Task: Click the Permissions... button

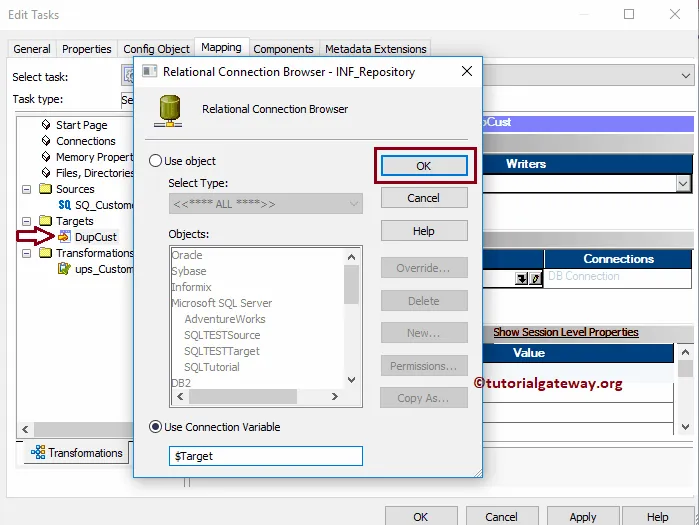Action: click(424, 366)
